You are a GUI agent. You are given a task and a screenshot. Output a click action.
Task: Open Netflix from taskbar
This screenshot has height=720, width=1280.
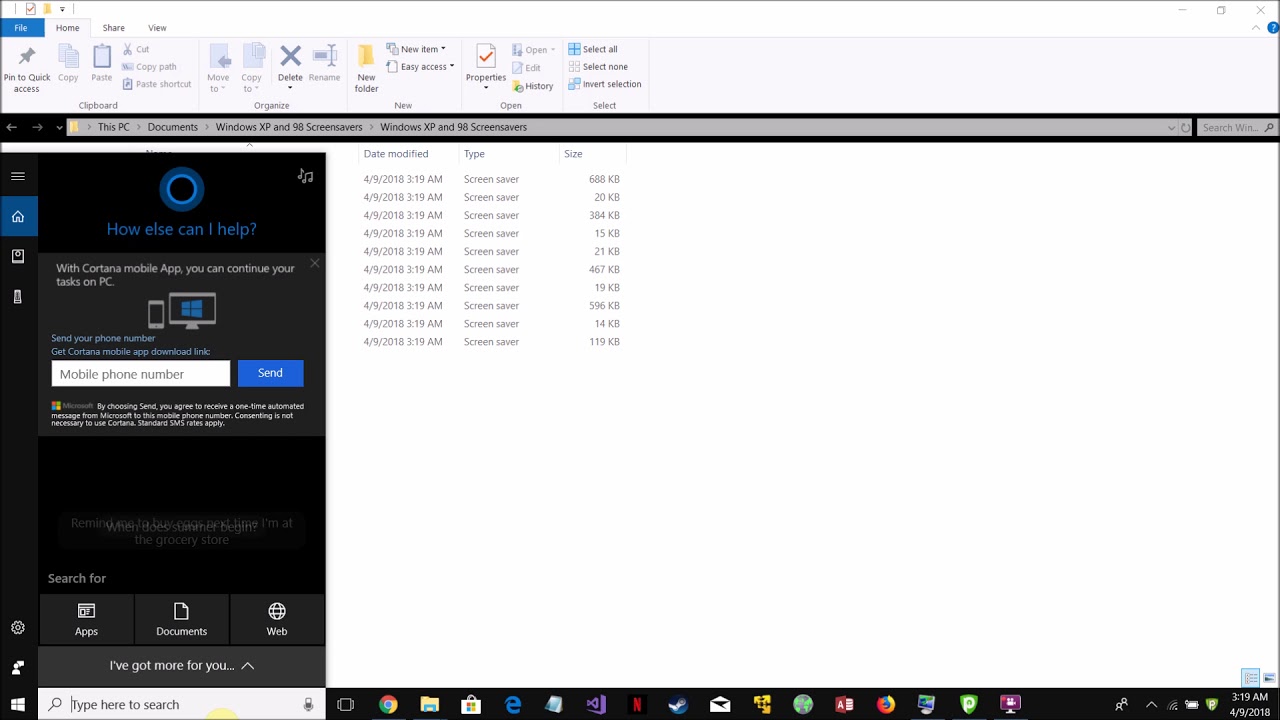[637, 704]
